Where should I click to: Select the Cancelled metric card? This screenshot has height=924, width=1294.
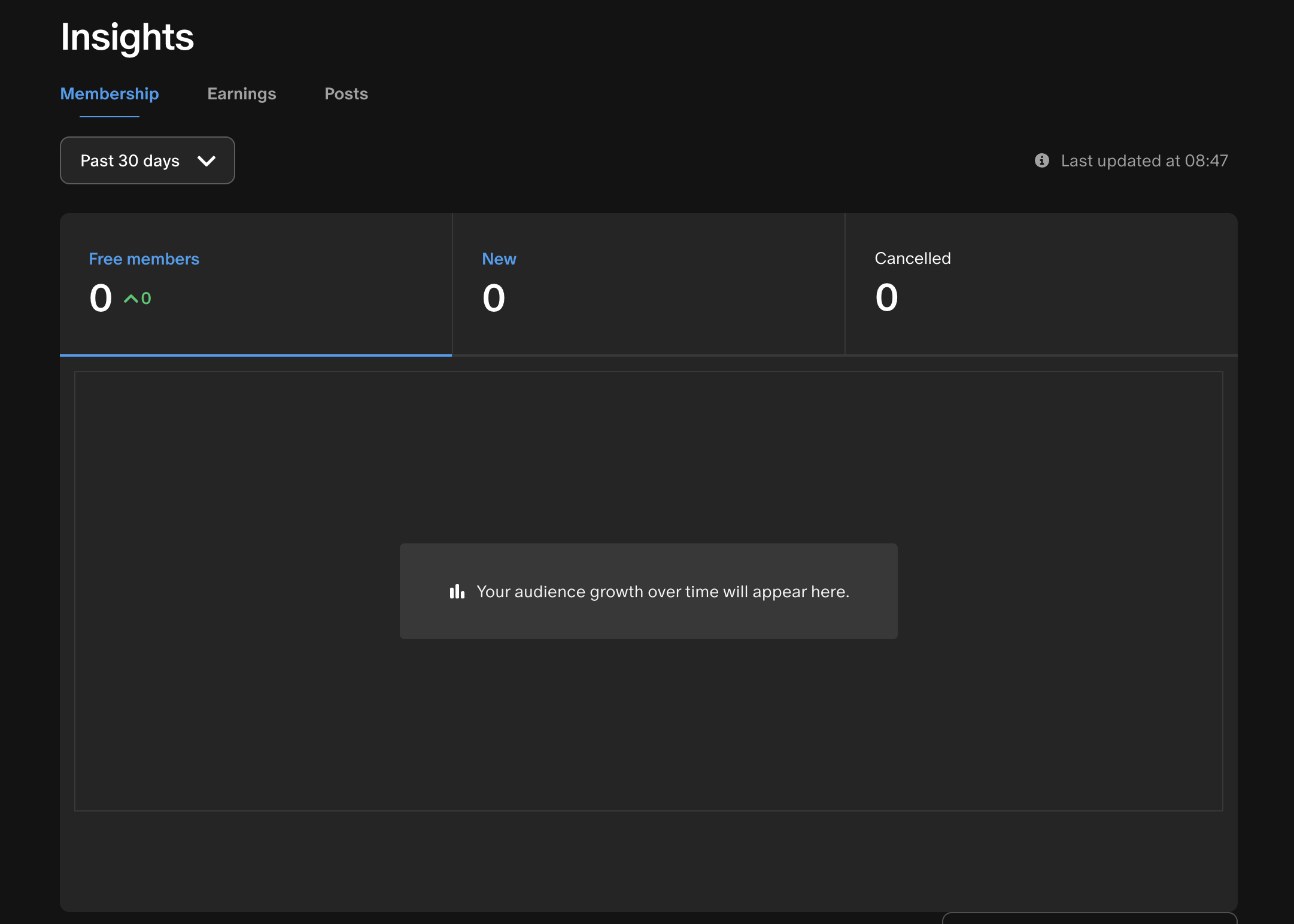tap(1041, 284)
